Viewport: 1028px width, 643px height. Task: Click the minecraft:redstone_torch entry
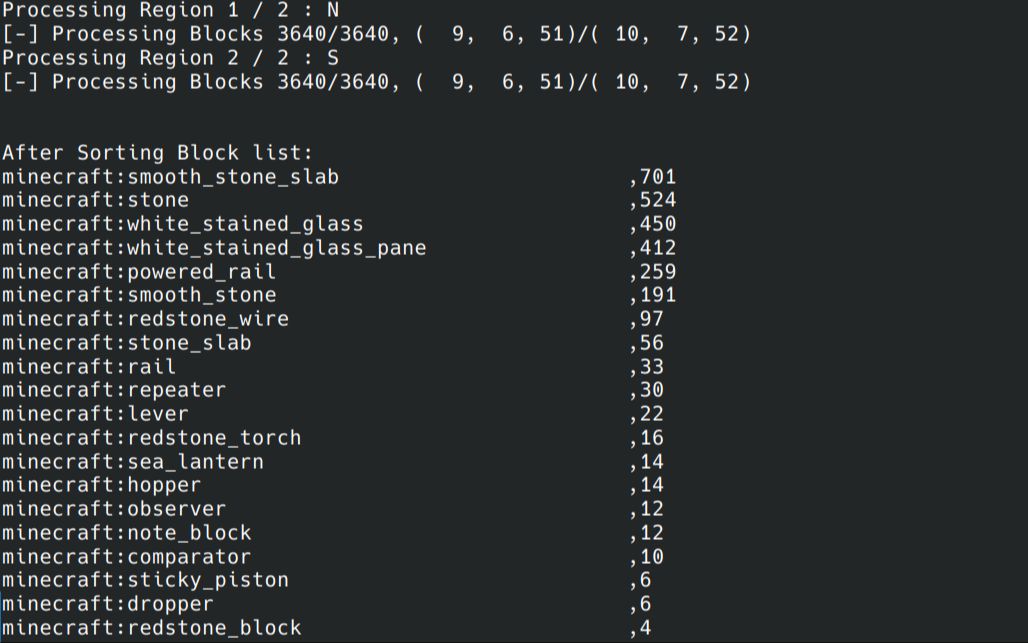click(151, 438)
